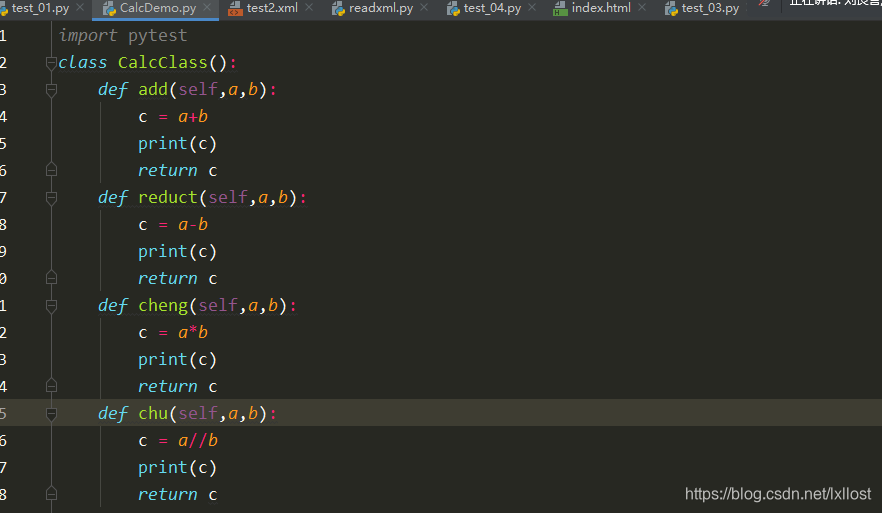Click fold end marker at add's return c
This screenshot has height=513, width=882.
(51, 170)
